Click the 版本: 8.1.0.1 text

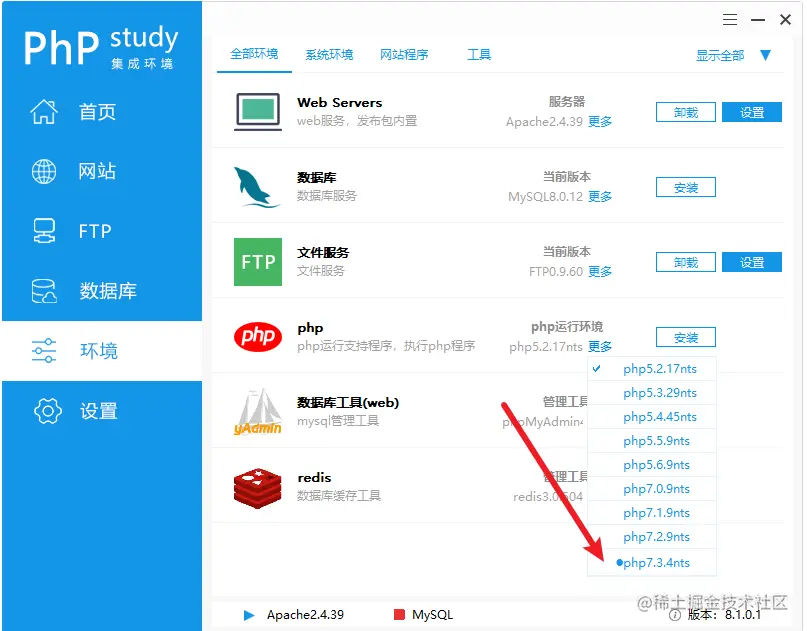pyautogui.click(x=724, y=615)
